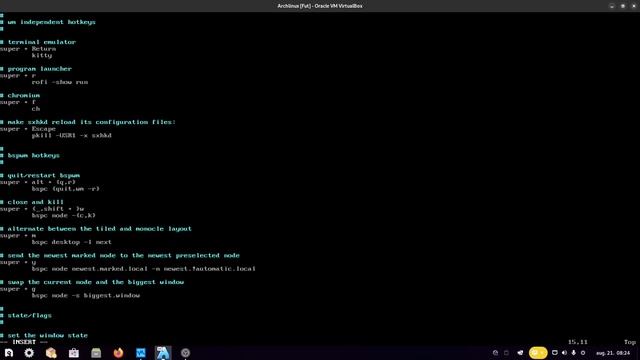The width and height of the screenshot is (640, 360).
Task: Click the '# chromium' comment line
Action: (x=20, y=96)
